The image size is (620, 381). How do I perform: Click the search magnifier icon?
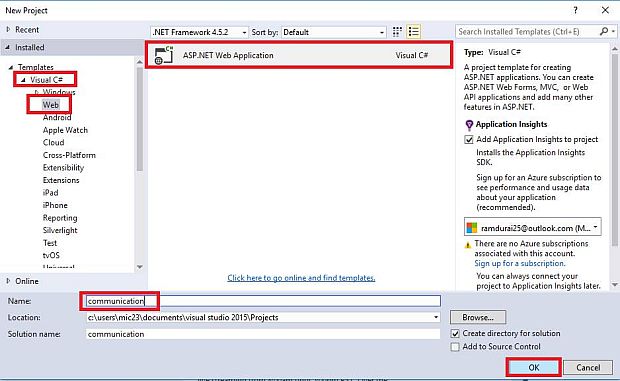(603, 31)
